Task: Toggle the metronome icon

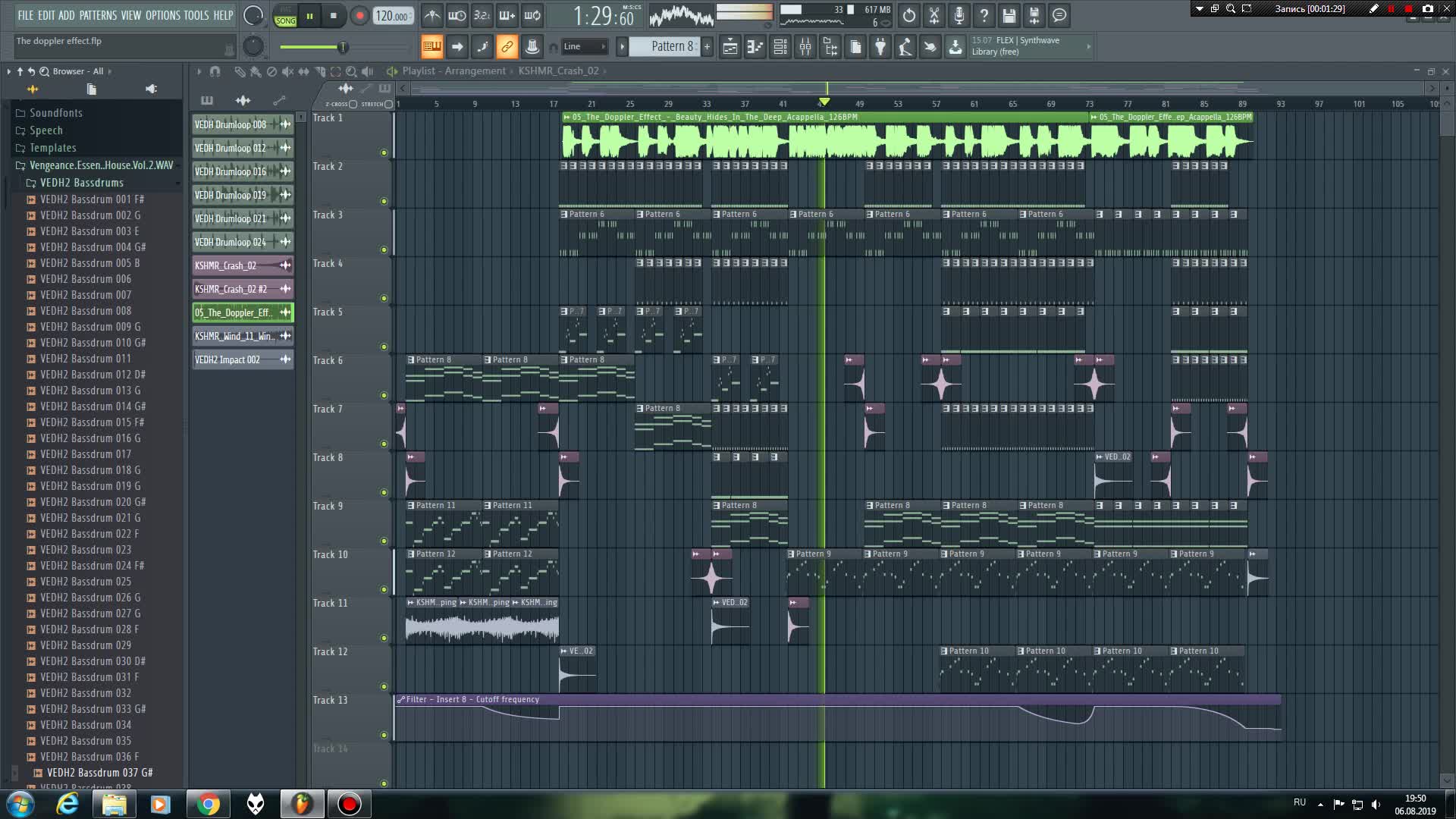Action: (x=431, y=15)
